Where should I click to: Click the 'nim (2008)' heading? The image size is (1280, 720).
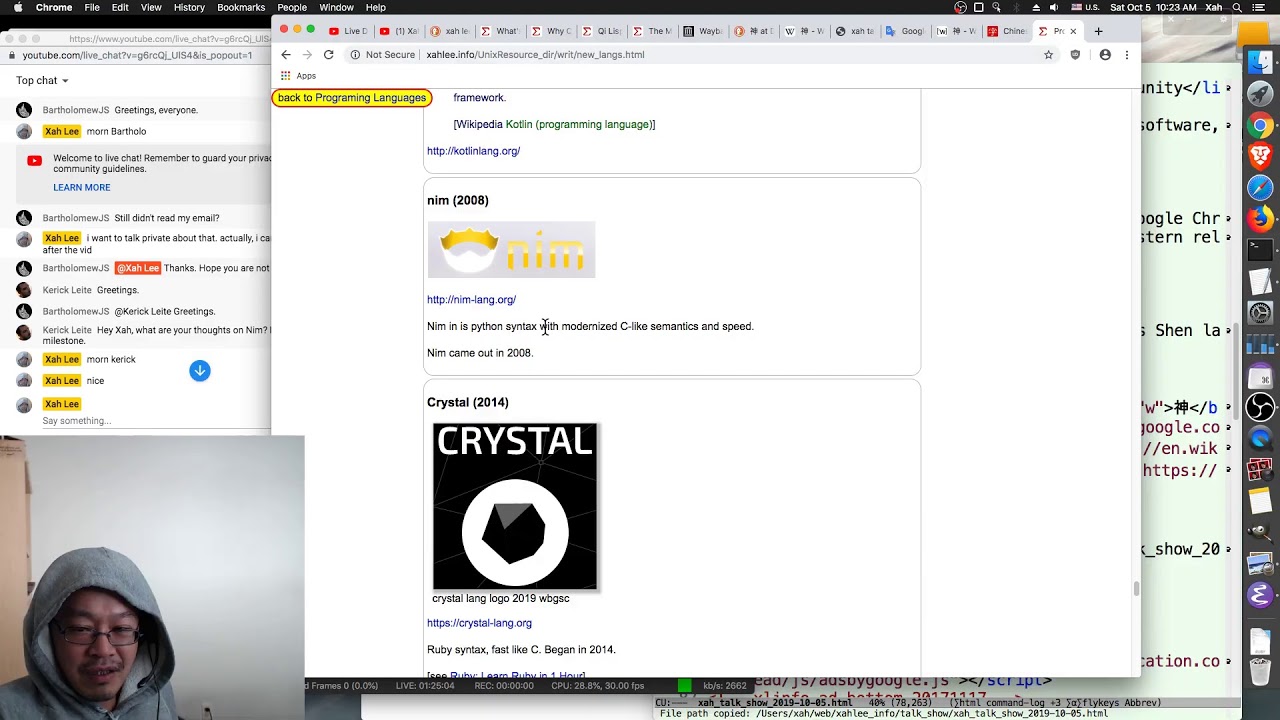(458, 201)
